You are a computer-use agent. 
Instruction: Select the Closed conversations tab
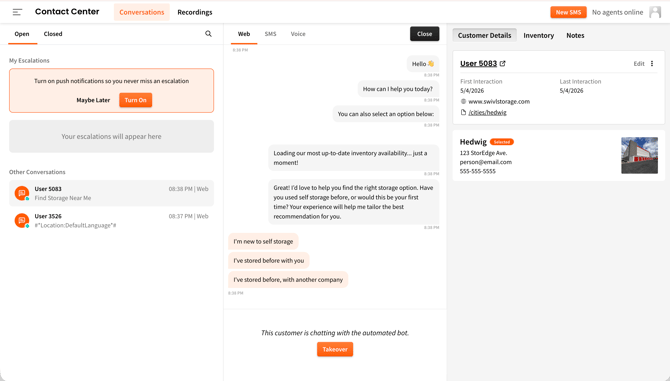click(x=53, y=34)
